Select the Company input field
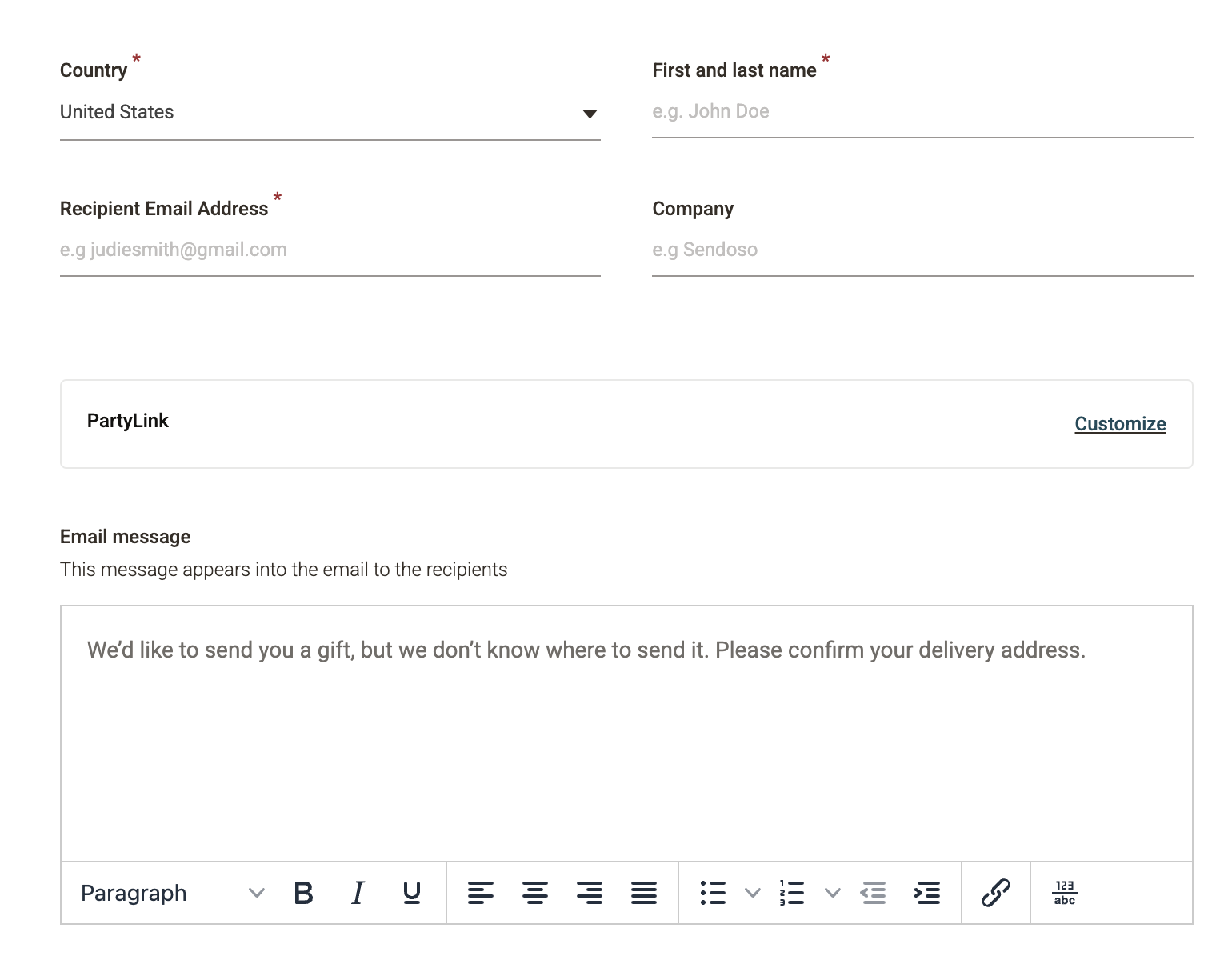This screenshot has width=1232, height=968. 922,250
